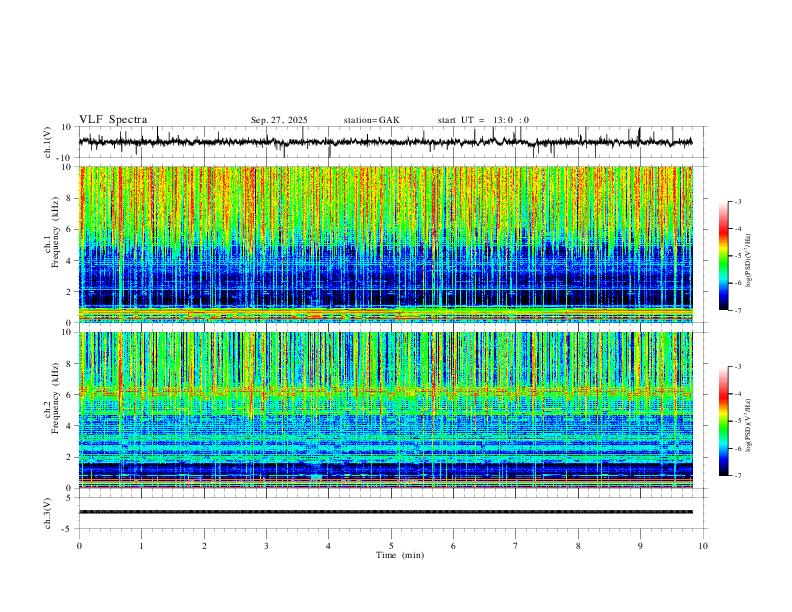Click the "station=GAK" label
The width and height of the screenshot is (792, 612).
[371, 120]
